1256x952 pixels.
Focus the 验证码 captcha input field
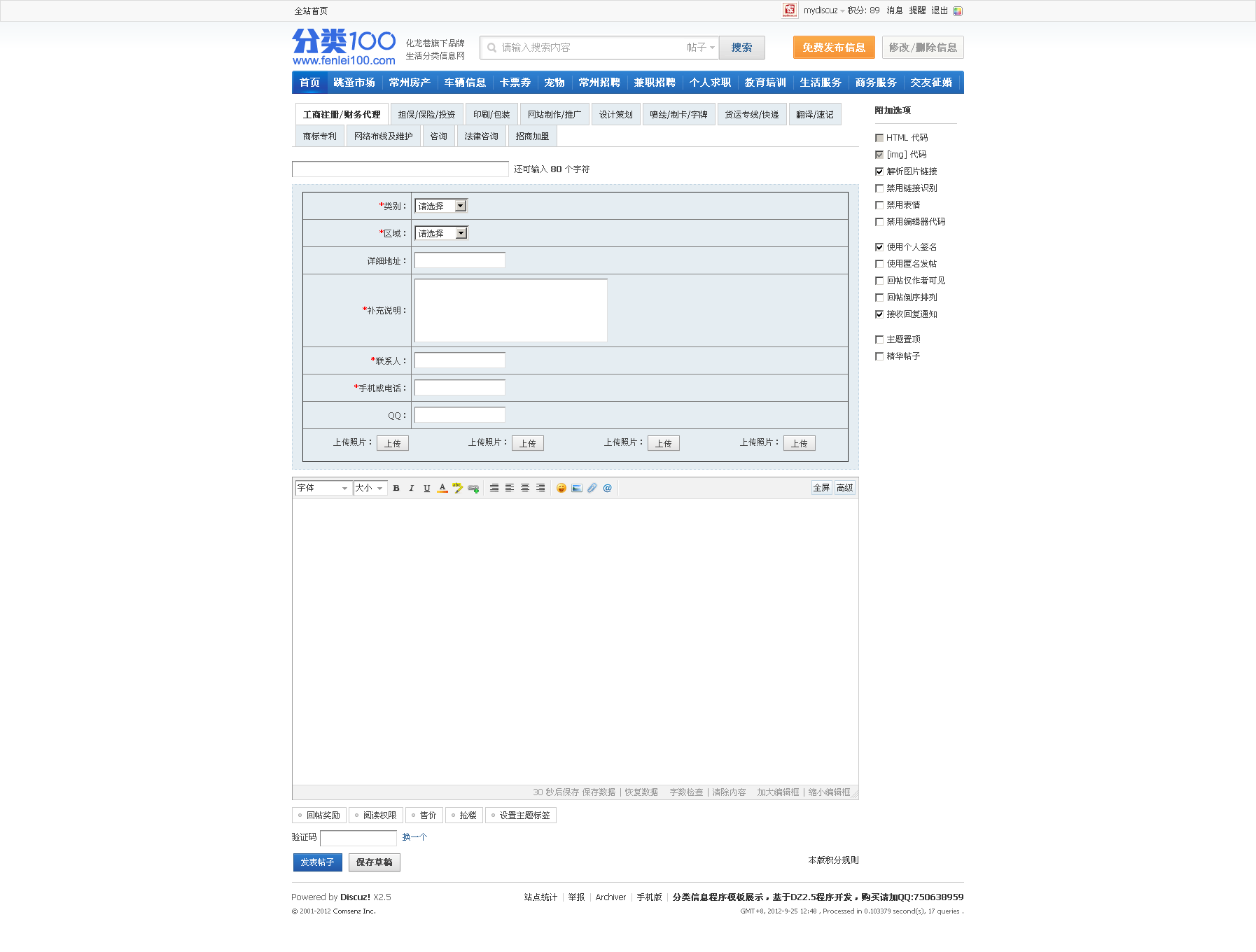(358, 838)
